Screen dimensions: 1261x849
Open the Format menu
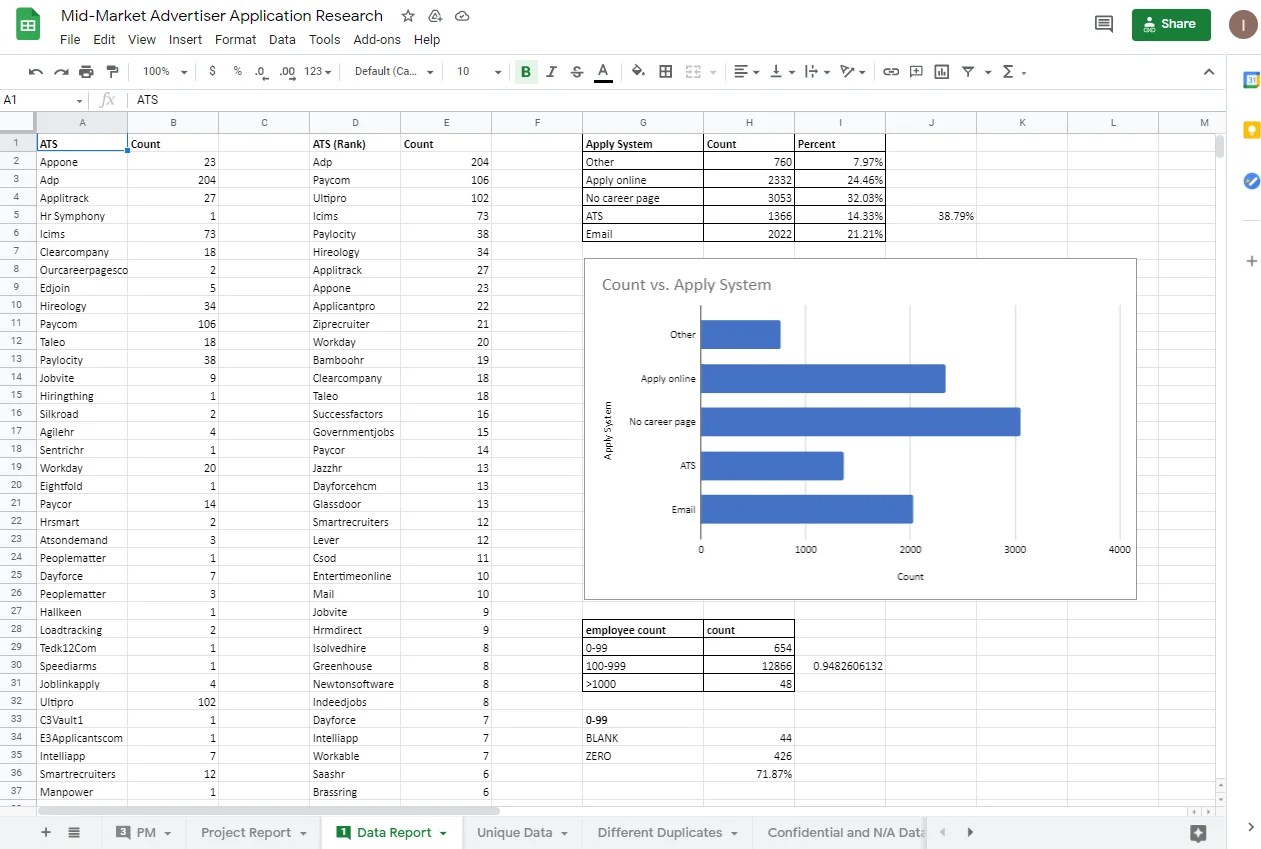click(x=235, y=40)
